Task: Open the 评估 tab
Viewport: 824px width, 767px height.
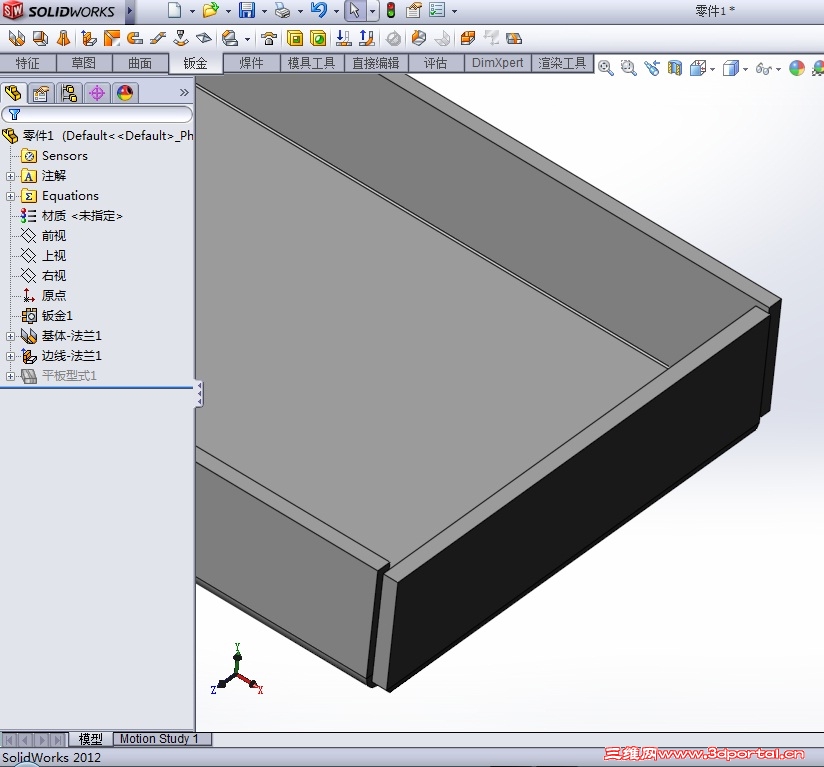Action: point(436,63)
